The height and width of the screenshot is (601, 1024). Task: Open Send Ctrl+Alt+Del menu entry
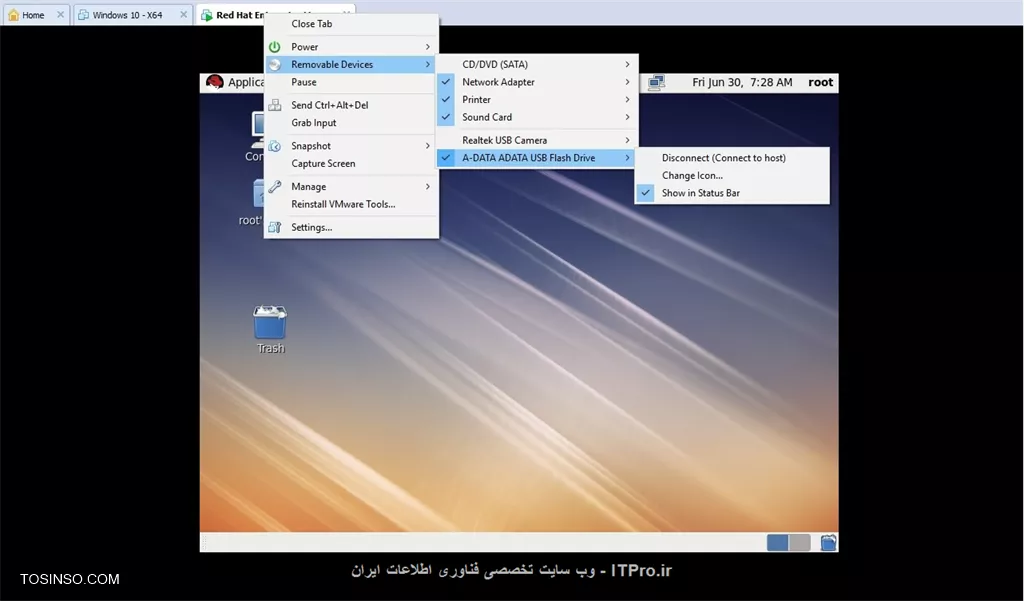(x=351, y=105)
